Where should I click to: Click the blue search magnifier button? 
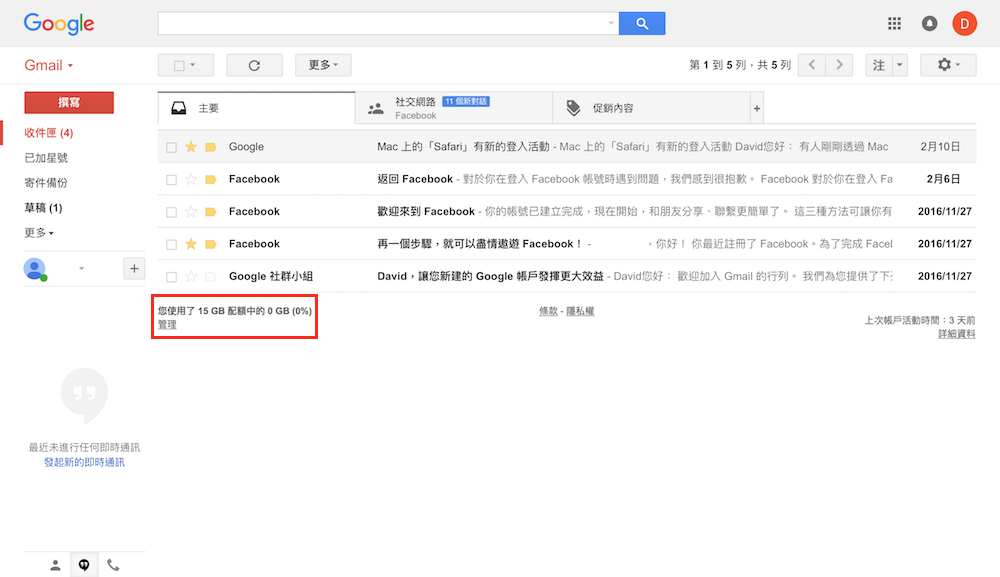[642, 24]
